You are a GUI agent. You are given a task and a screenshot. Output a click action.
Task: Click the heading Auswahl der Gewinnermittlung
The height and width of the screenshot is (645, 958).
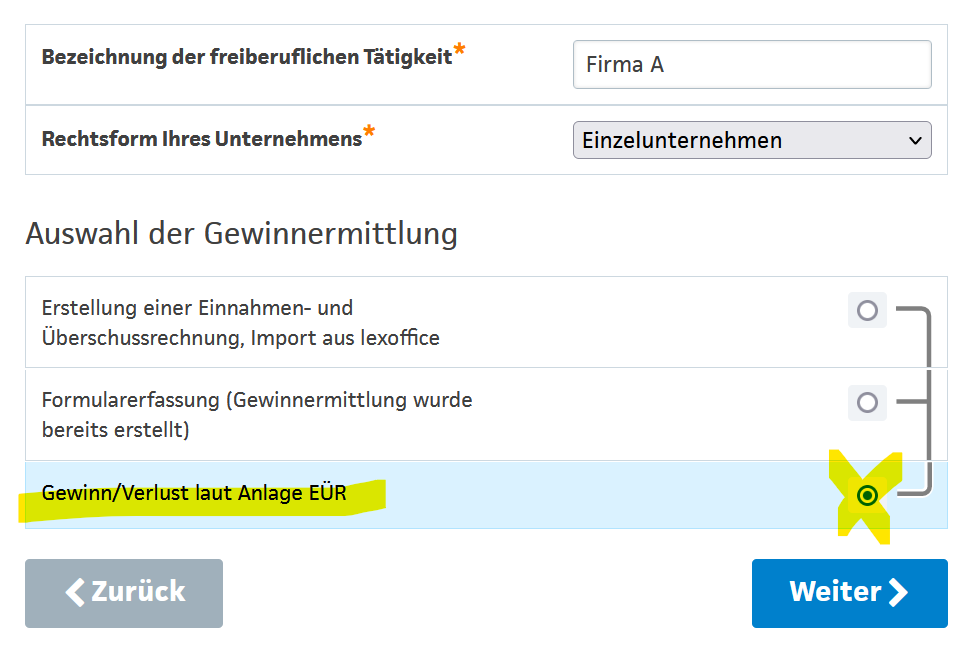[x=241, y=233]
